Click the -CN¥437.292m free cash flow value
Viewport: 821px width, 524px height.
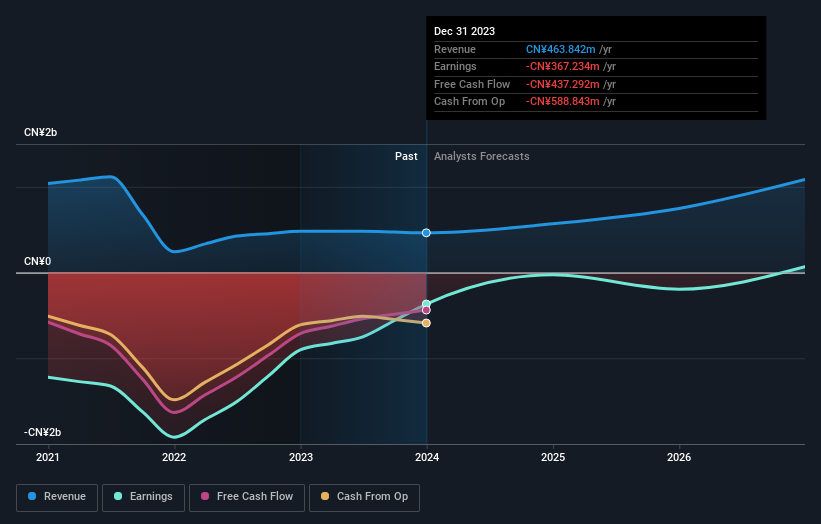(563, 84)
